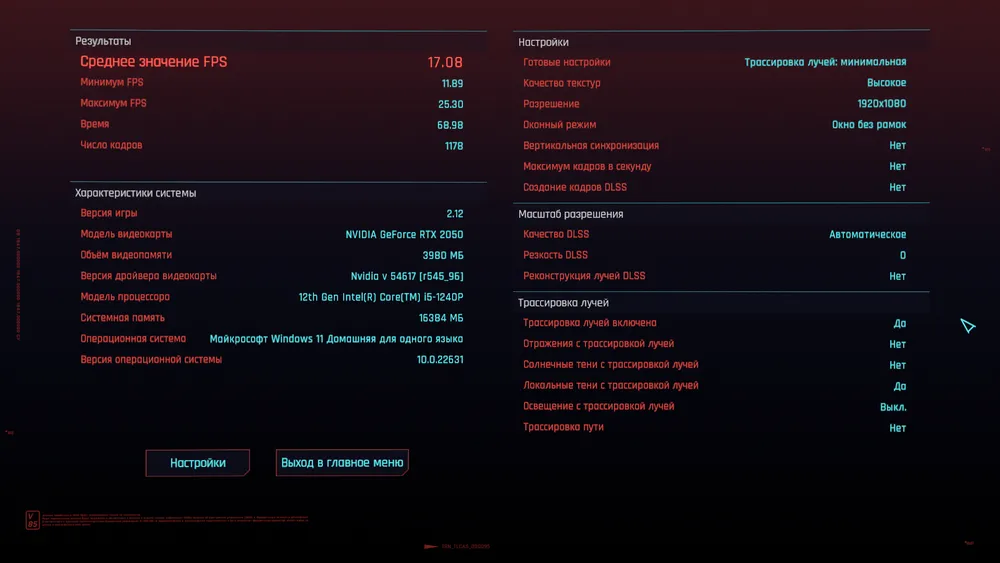Screen dimensions: 1000x563
Task: Select OS version 10.0.22631
Action: 440,360
